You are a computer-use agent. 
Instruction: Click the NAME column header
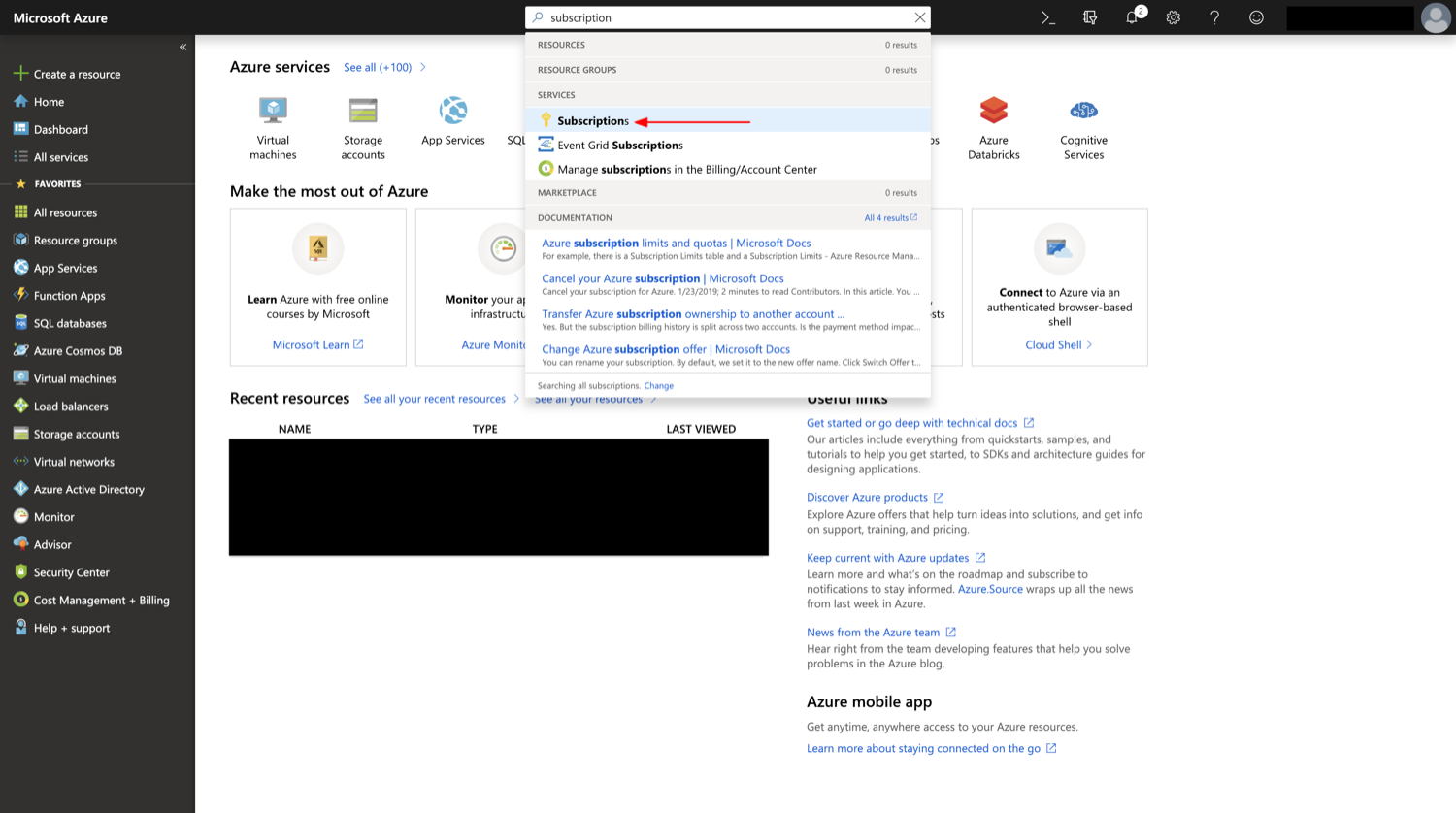(x=294, y=429)
